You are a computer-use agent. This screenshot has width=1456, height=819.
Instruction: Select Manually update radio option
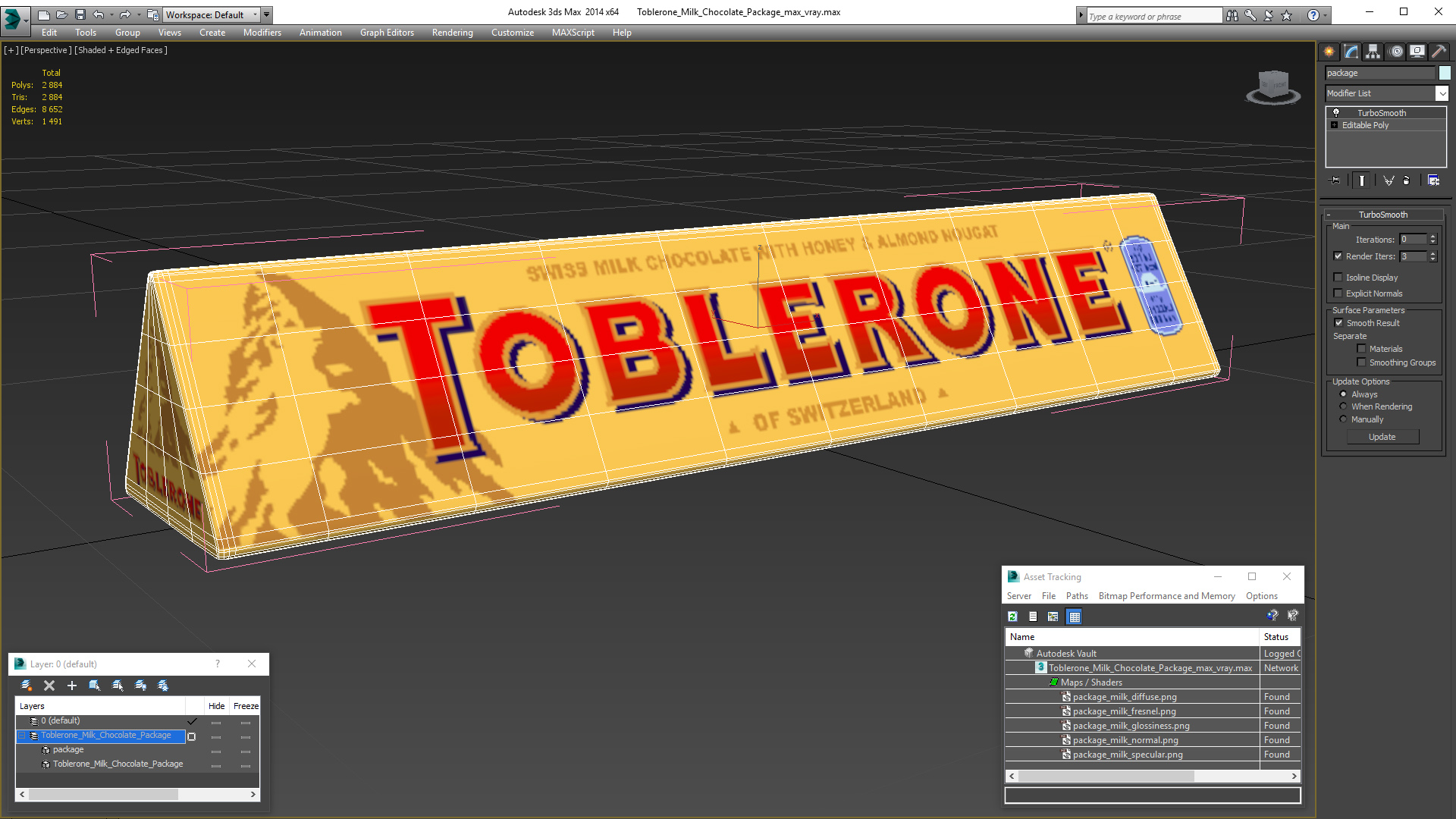pos(1344,419)
